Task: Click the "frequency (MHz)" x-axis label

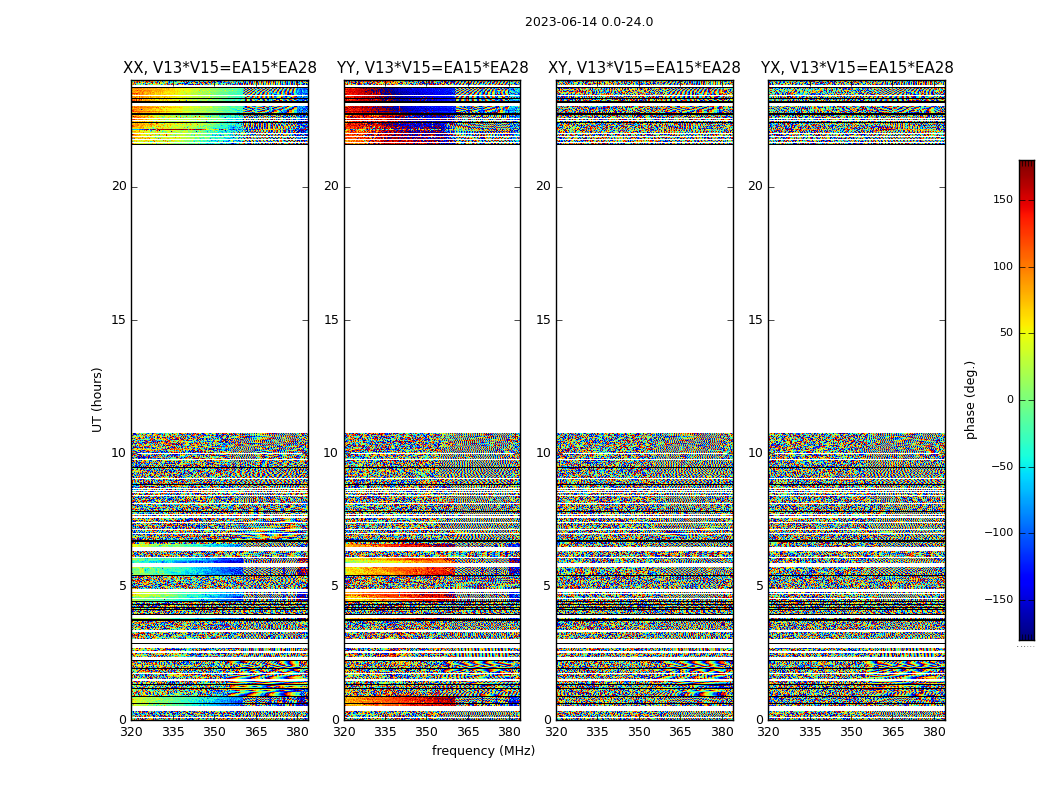Action: (x=483, y=750)
